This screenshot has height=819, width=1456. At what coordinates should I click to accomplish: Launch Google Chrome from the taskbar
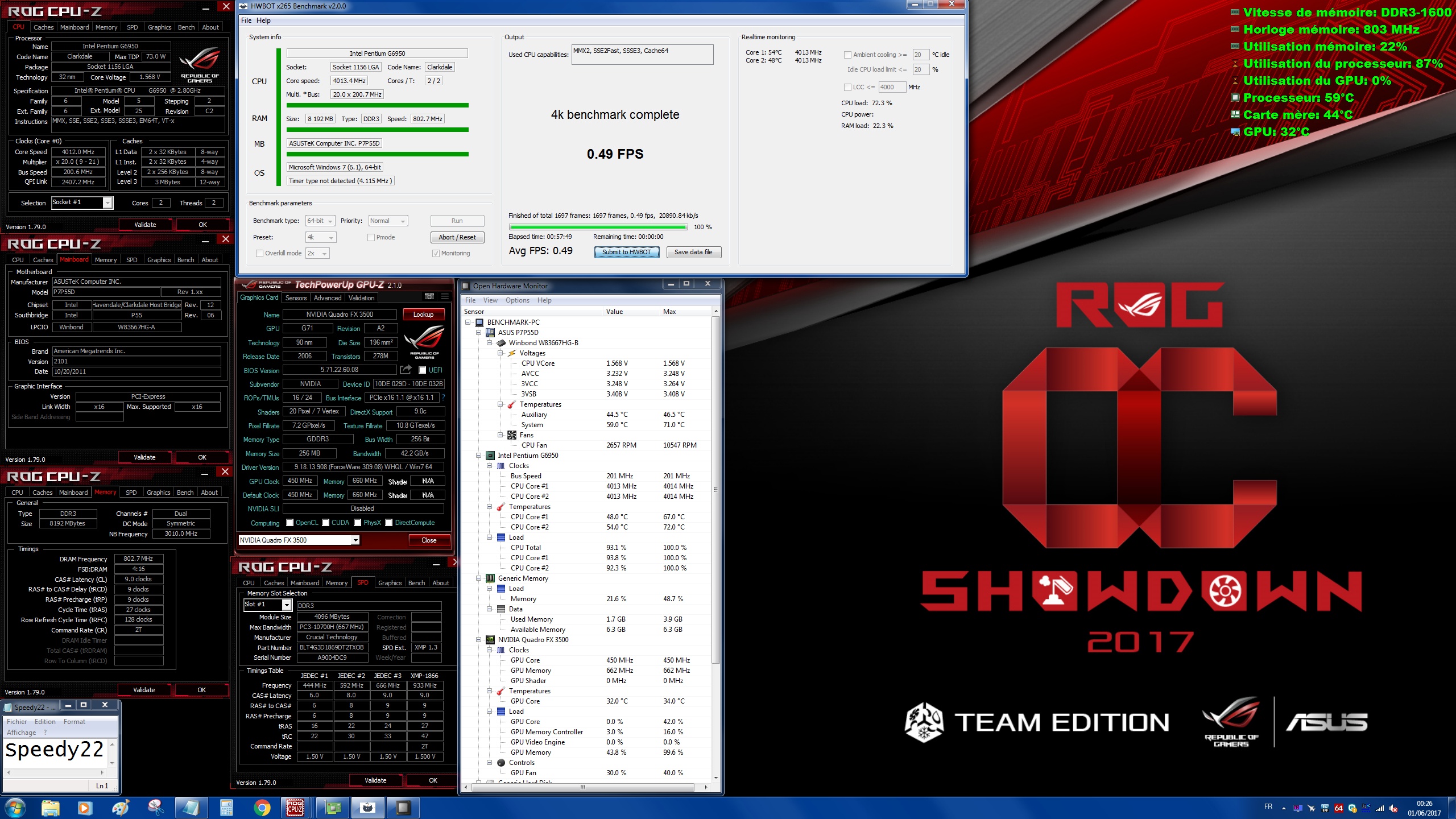pyautogui.click(x=262, y=808)
